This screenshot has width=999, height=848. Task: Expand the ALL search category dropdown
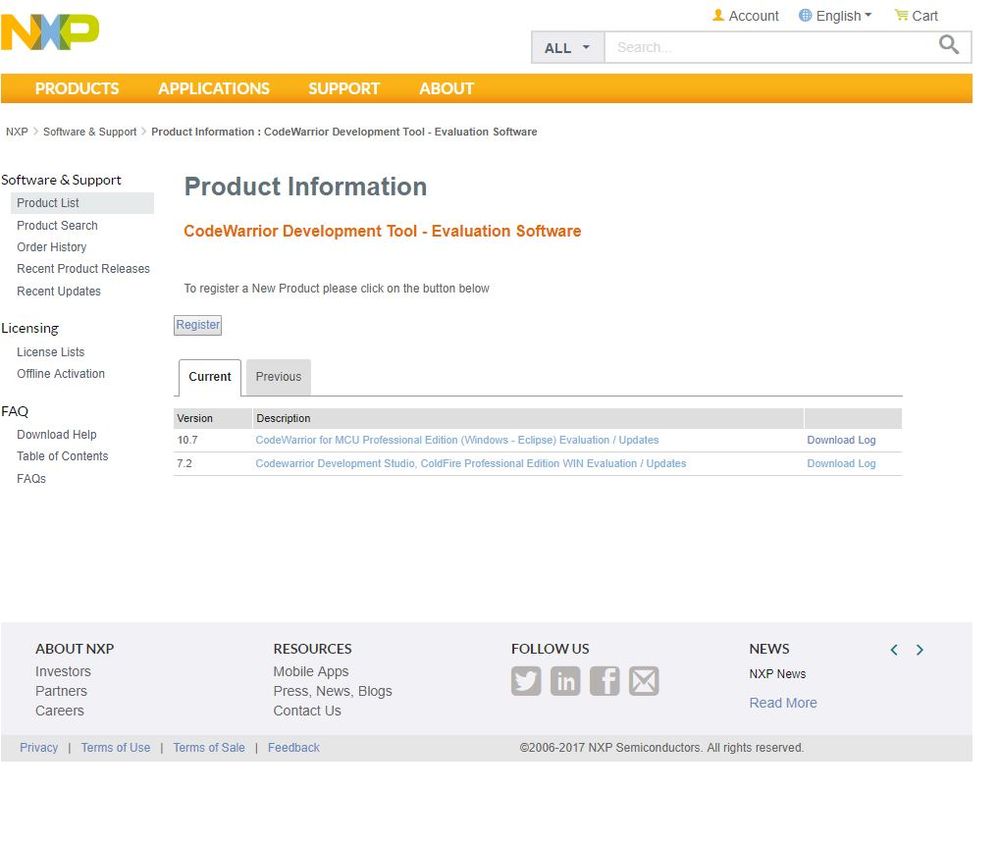point(567,48)
